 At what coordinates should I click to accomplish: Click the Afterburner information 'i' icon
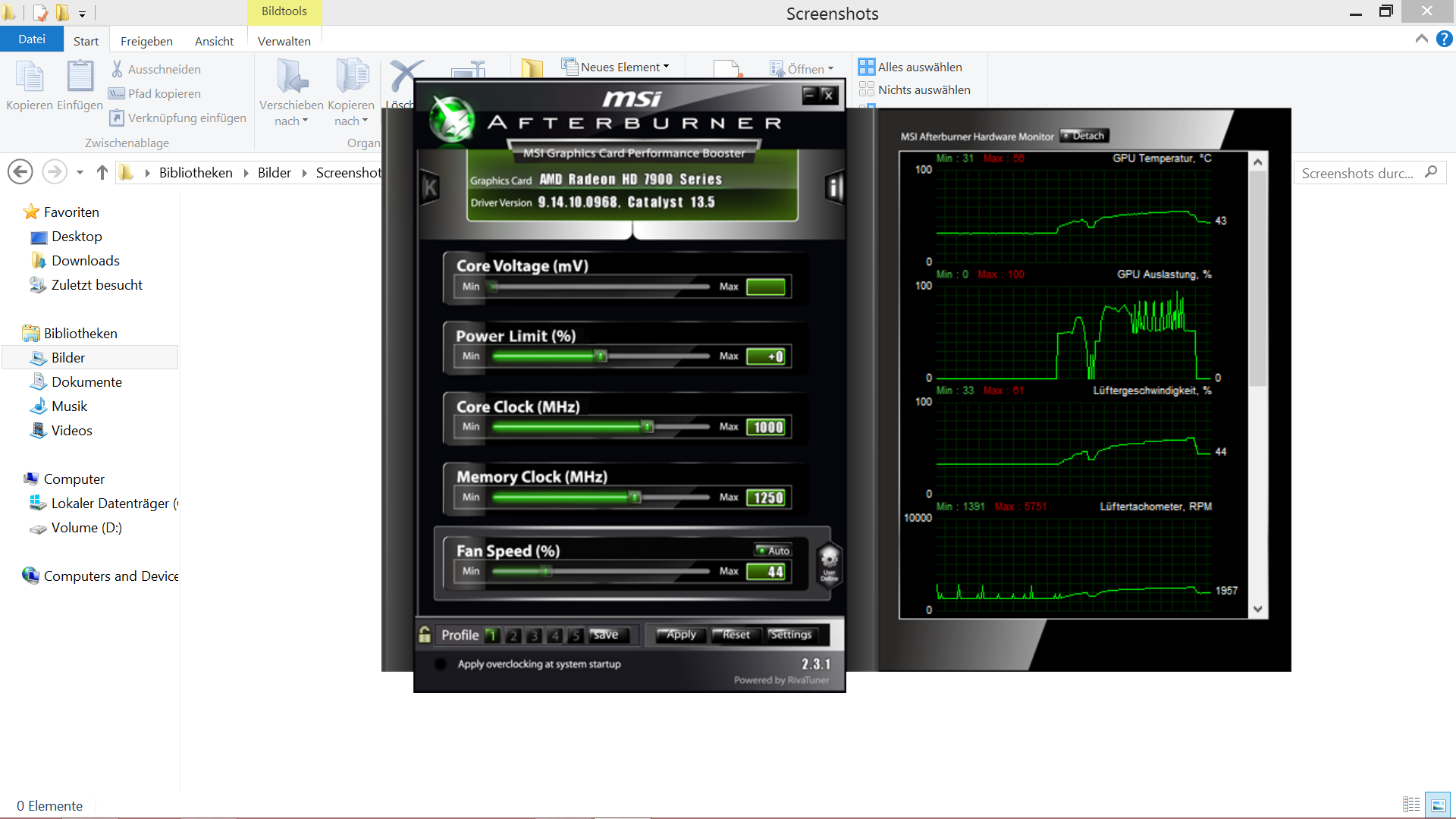point(834,187)
